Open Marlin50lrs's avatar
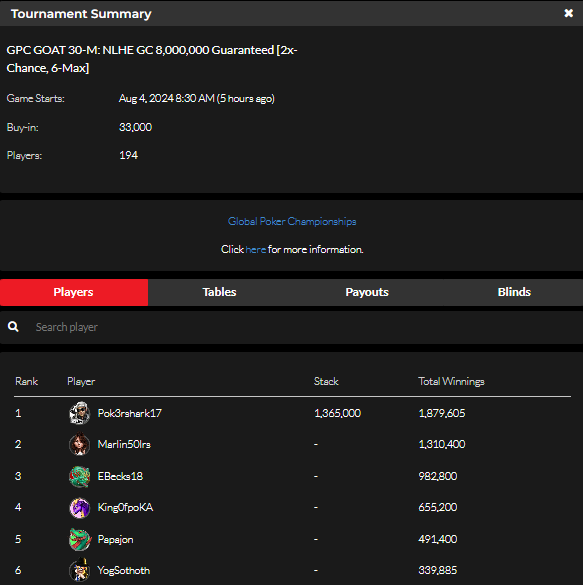The height and width of the screenshot is (585, 583). click(79, 444)
